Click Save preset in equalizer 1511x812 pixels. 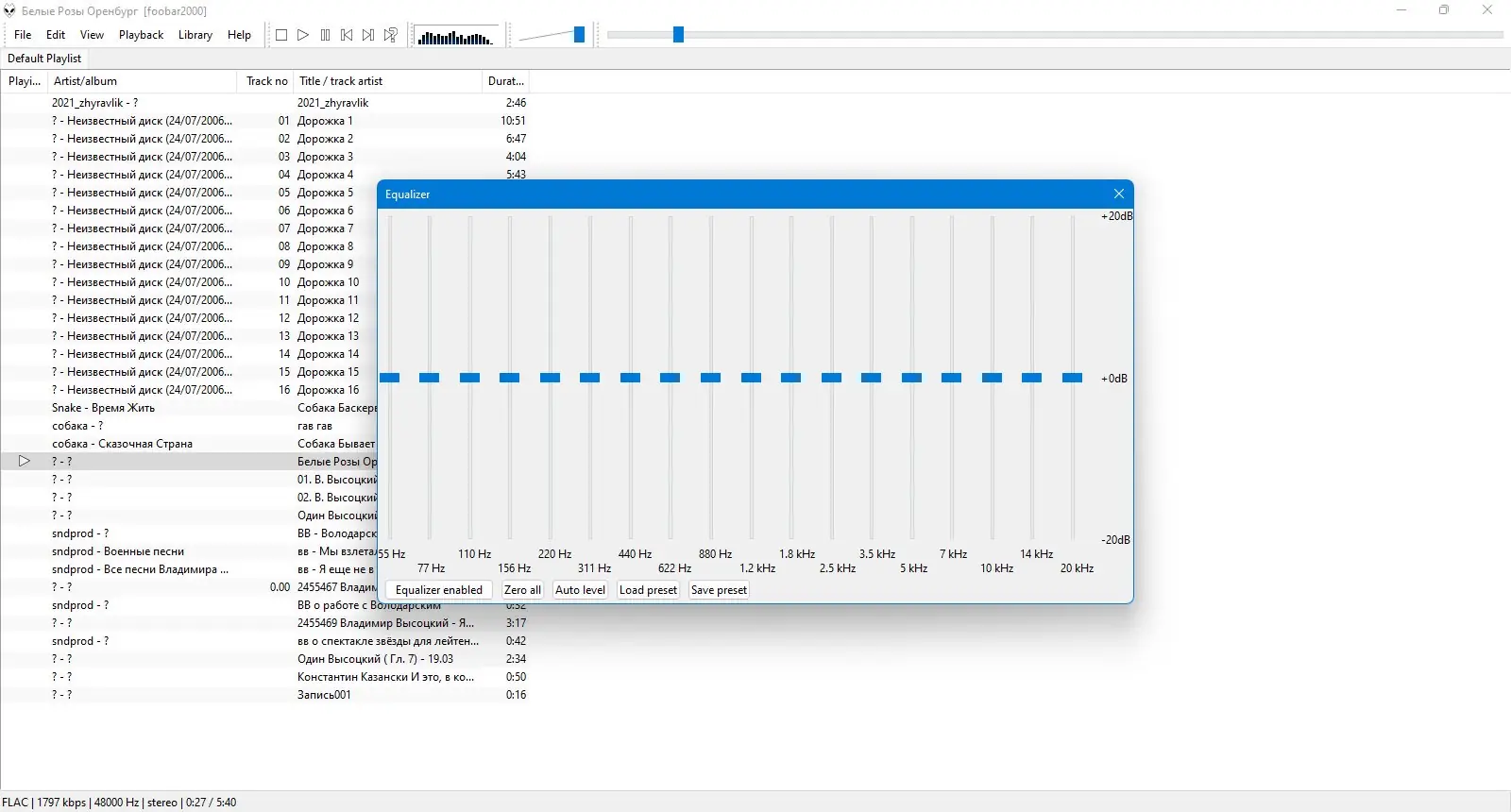pyautogui.click(x=719, y=590)
